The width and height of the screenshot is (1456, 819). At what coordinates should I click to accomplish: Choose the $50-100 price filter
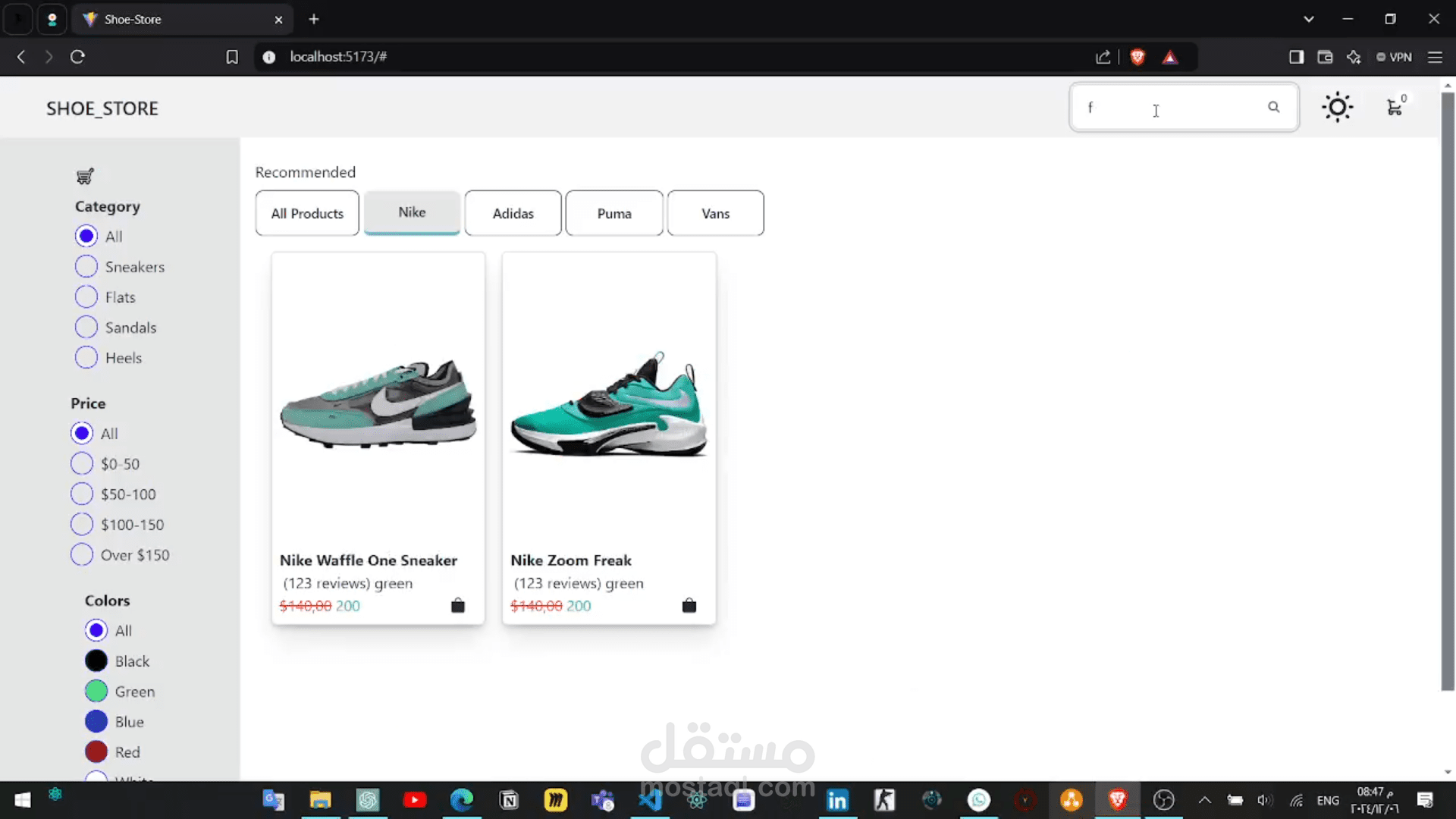[82, 494]
